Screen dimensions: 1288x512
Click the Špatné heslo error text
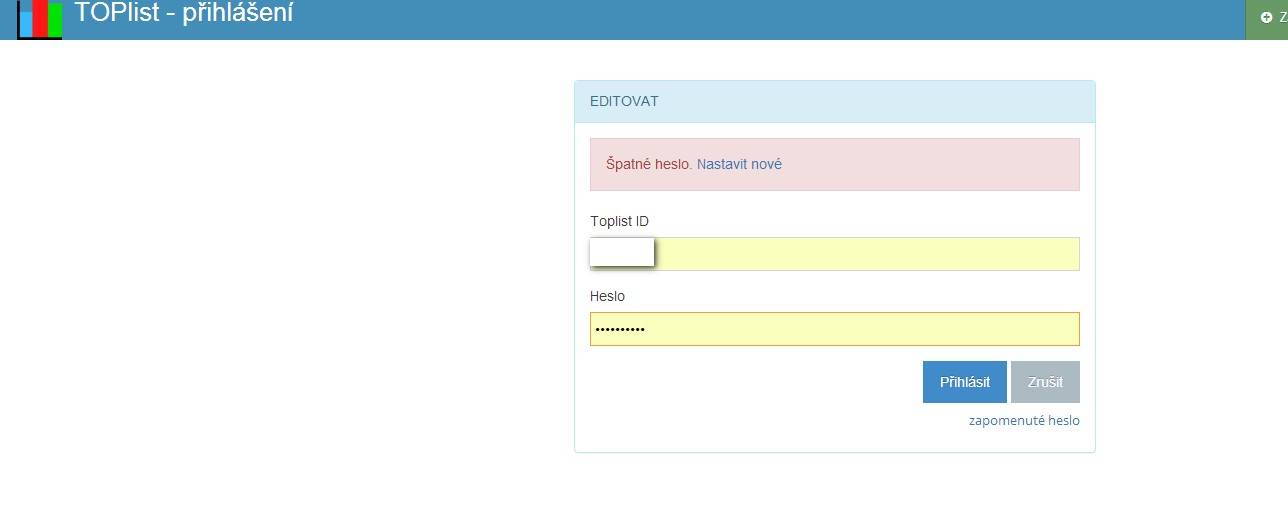point(649,164)
